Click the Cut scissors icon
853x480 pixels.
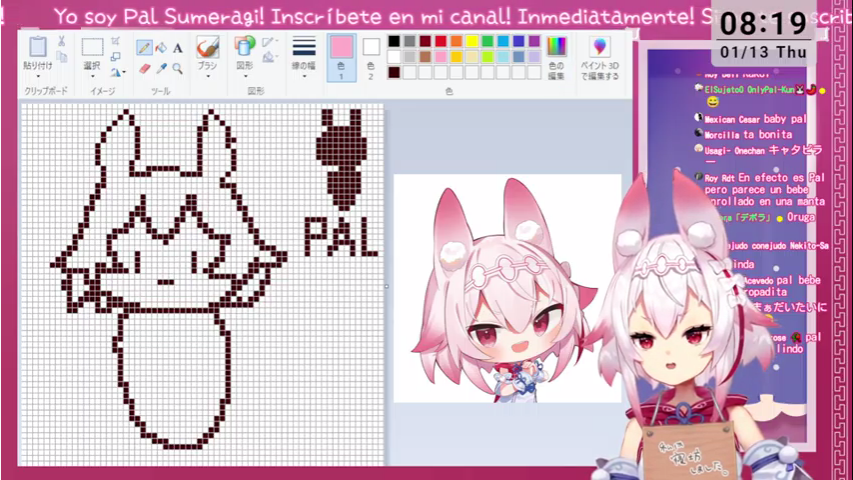click(61, 41)
